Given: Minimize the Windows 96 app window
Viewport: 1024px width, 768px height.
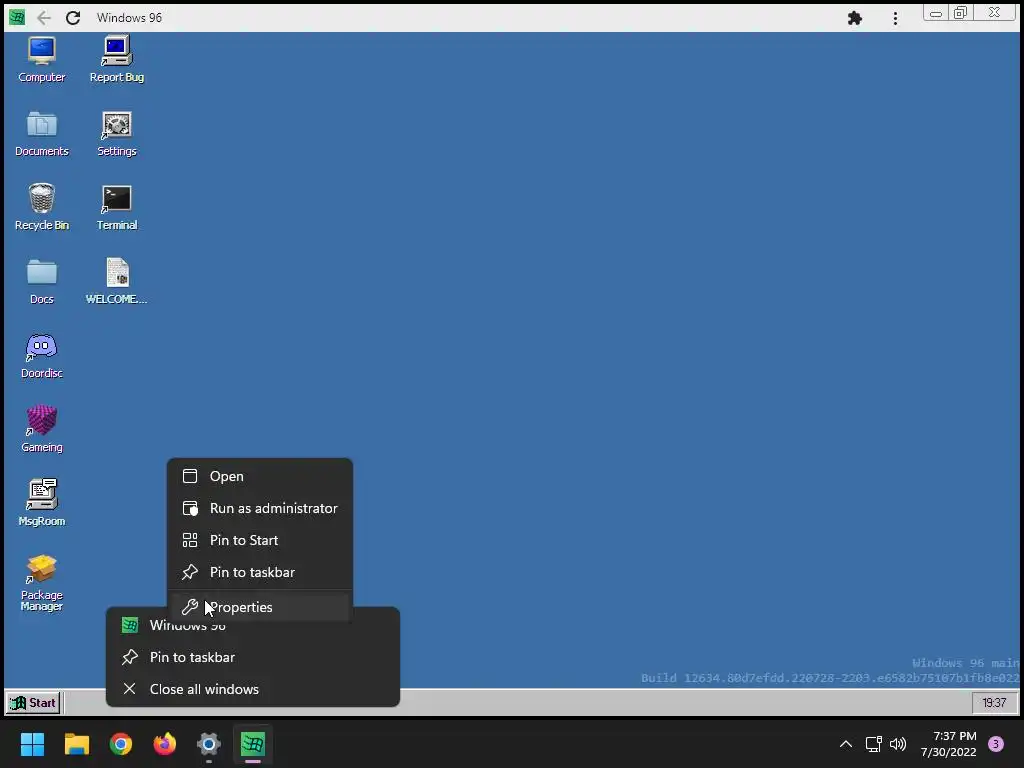Looking at the screenshot, I should click(936, 13).
